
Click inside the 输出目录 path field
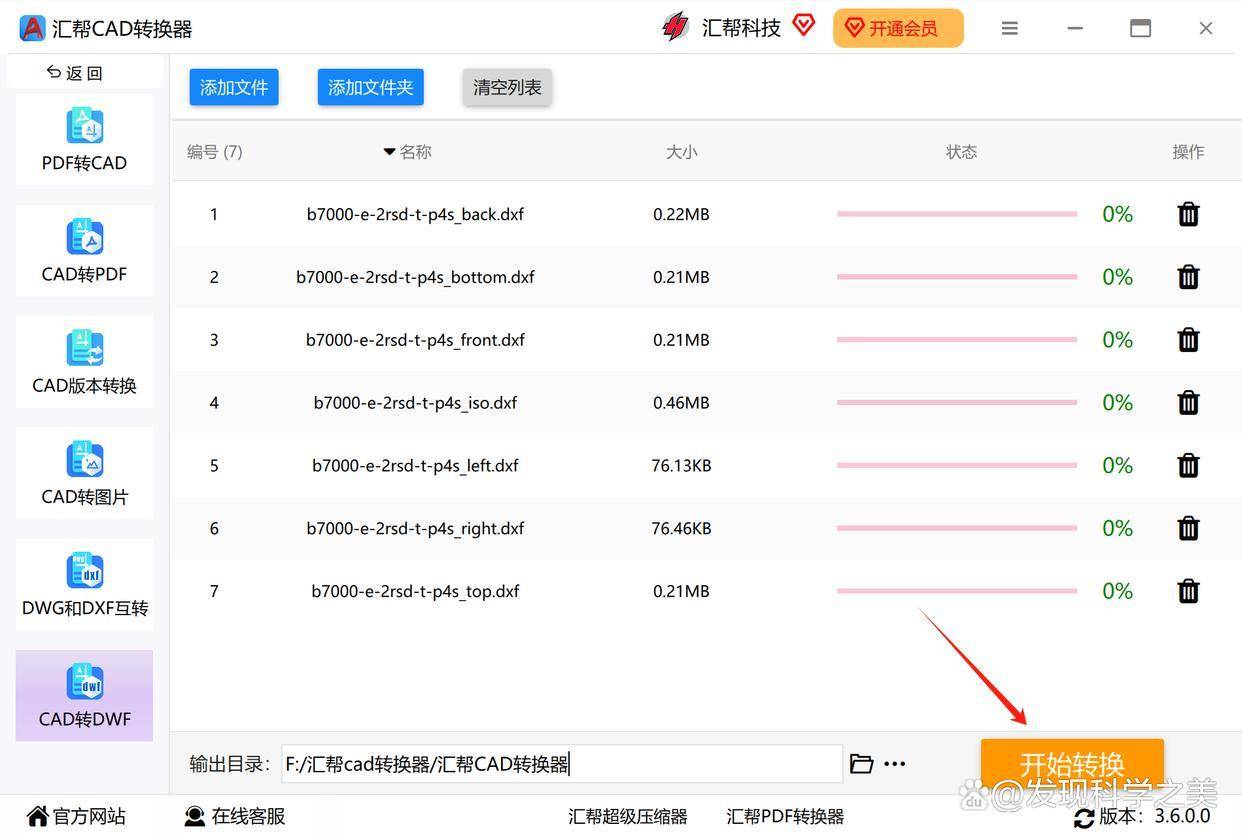pos(562,764)
